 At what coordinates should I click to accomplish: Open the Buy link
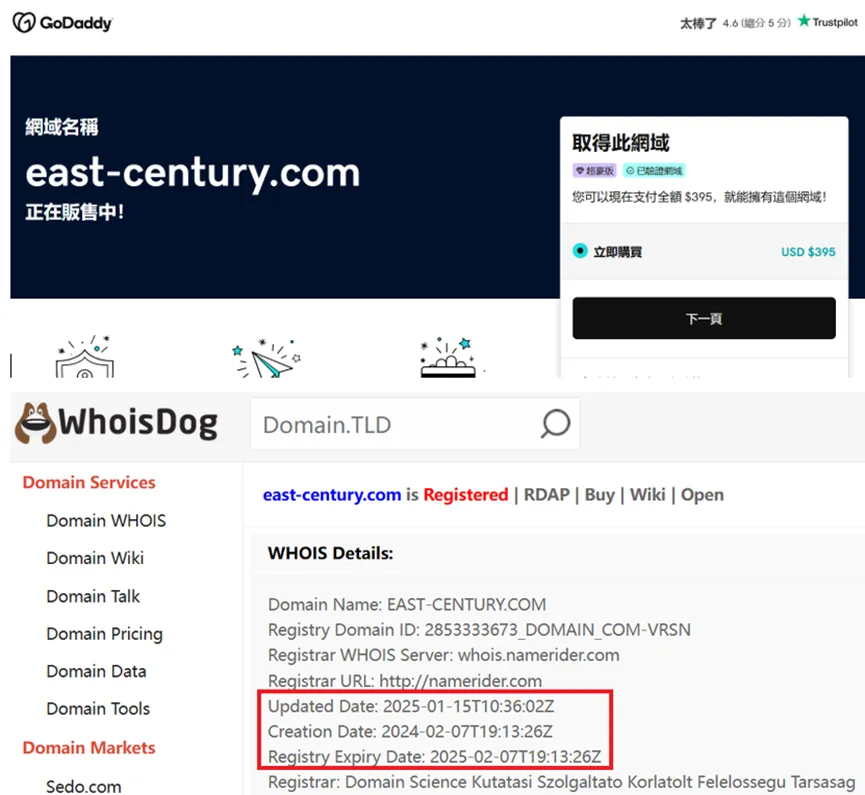click(x=600, y=495)
